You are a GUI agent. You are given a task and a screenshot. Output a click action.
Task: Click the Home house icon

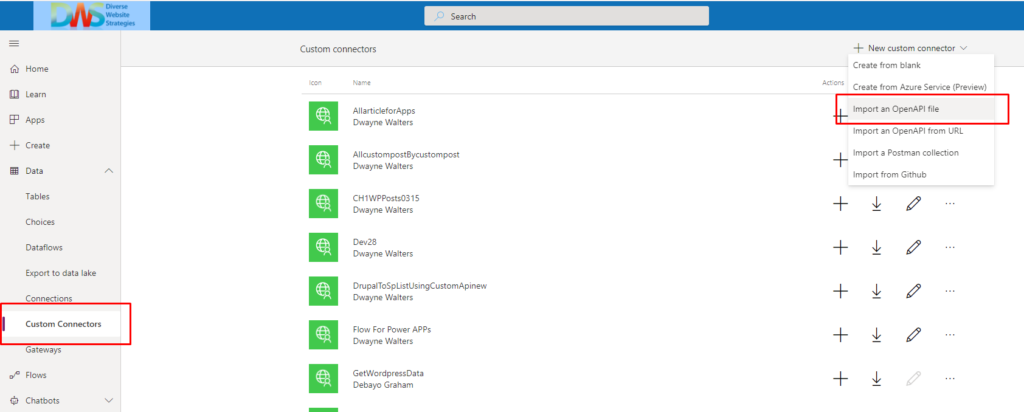(x=14, y=69)
